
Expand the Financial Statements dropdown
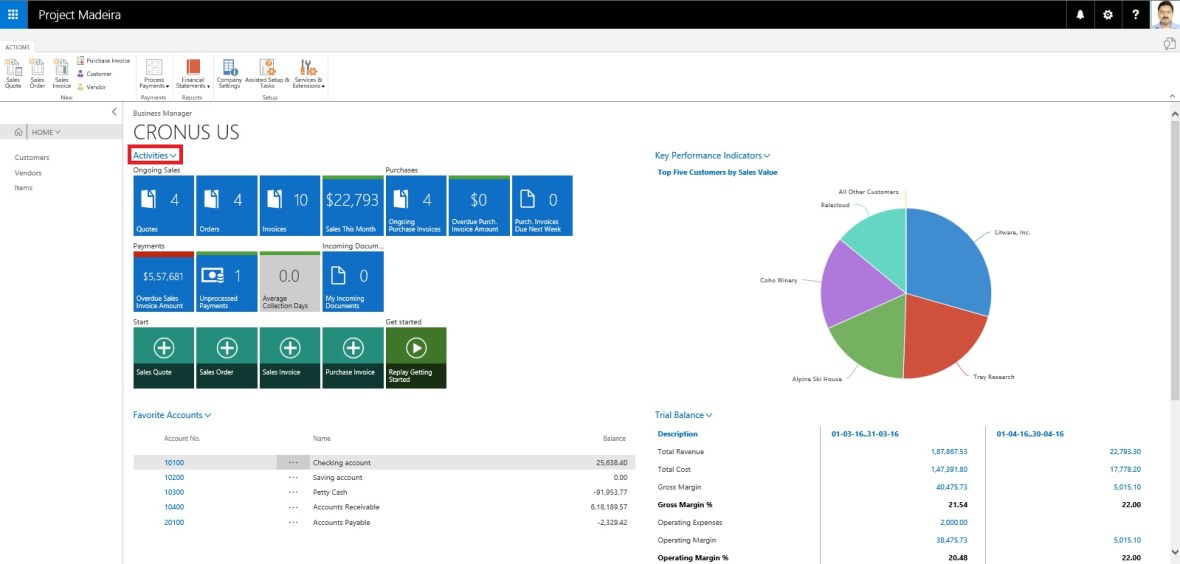[193, 73]
